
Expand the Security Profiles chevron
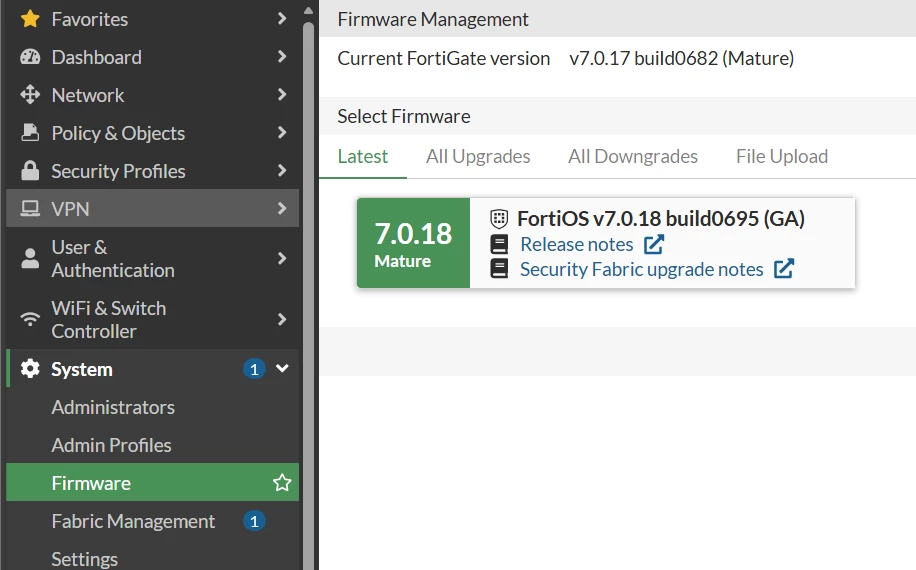[x=282, y=171]
